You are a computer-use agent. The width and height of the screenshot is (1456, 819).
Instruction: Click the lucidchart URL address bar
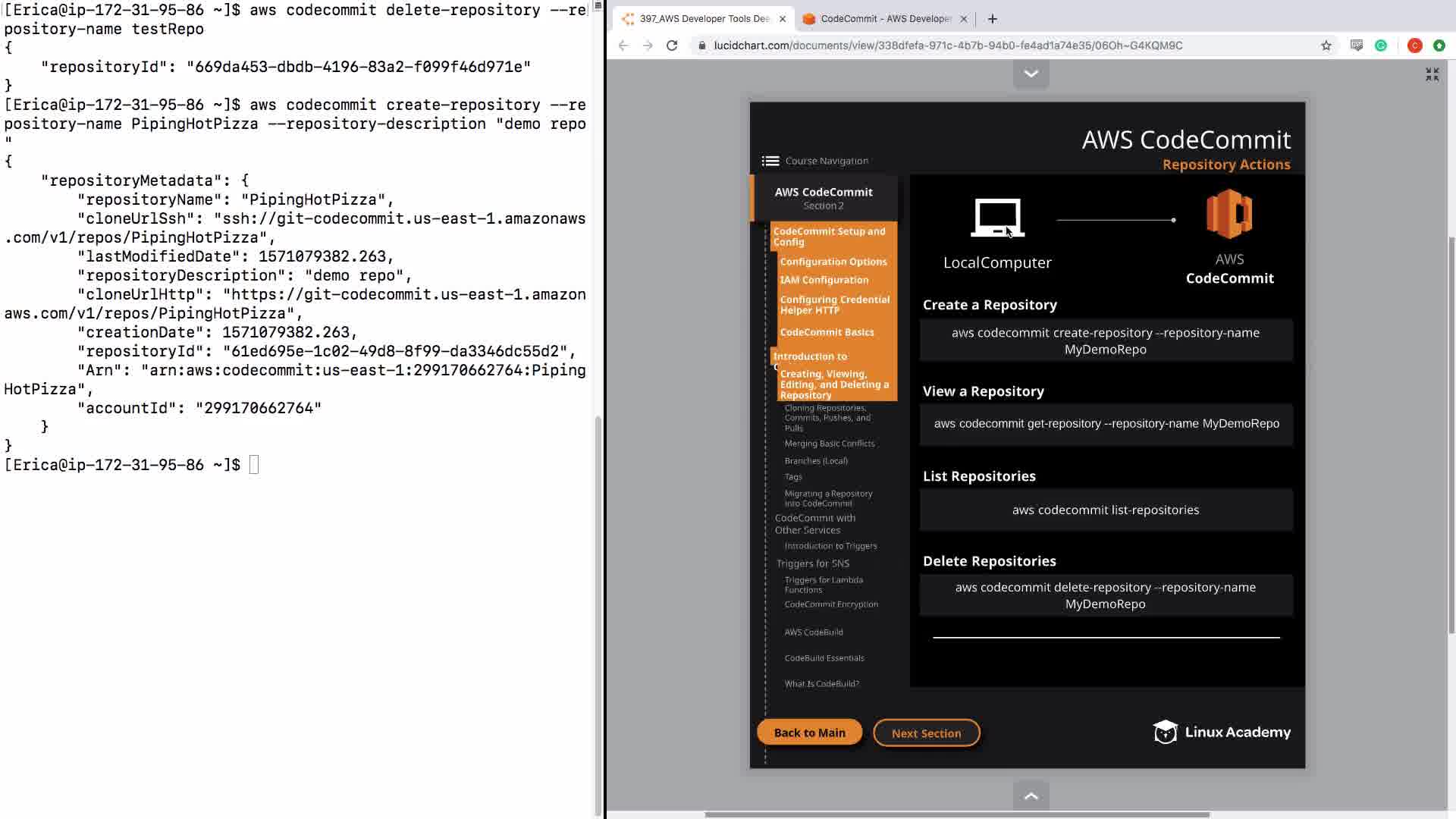(948, 45)
